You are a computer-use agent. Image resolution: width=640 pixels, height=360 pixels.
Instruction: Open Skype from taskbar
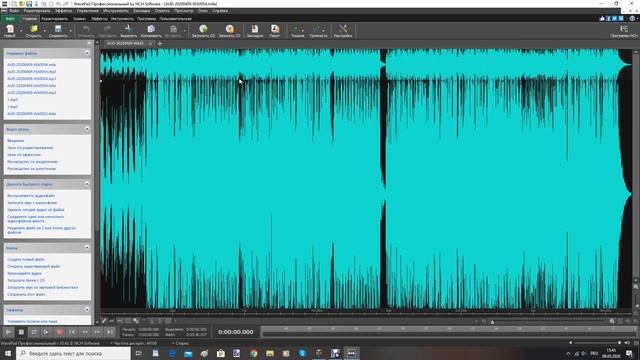[302, 353]
